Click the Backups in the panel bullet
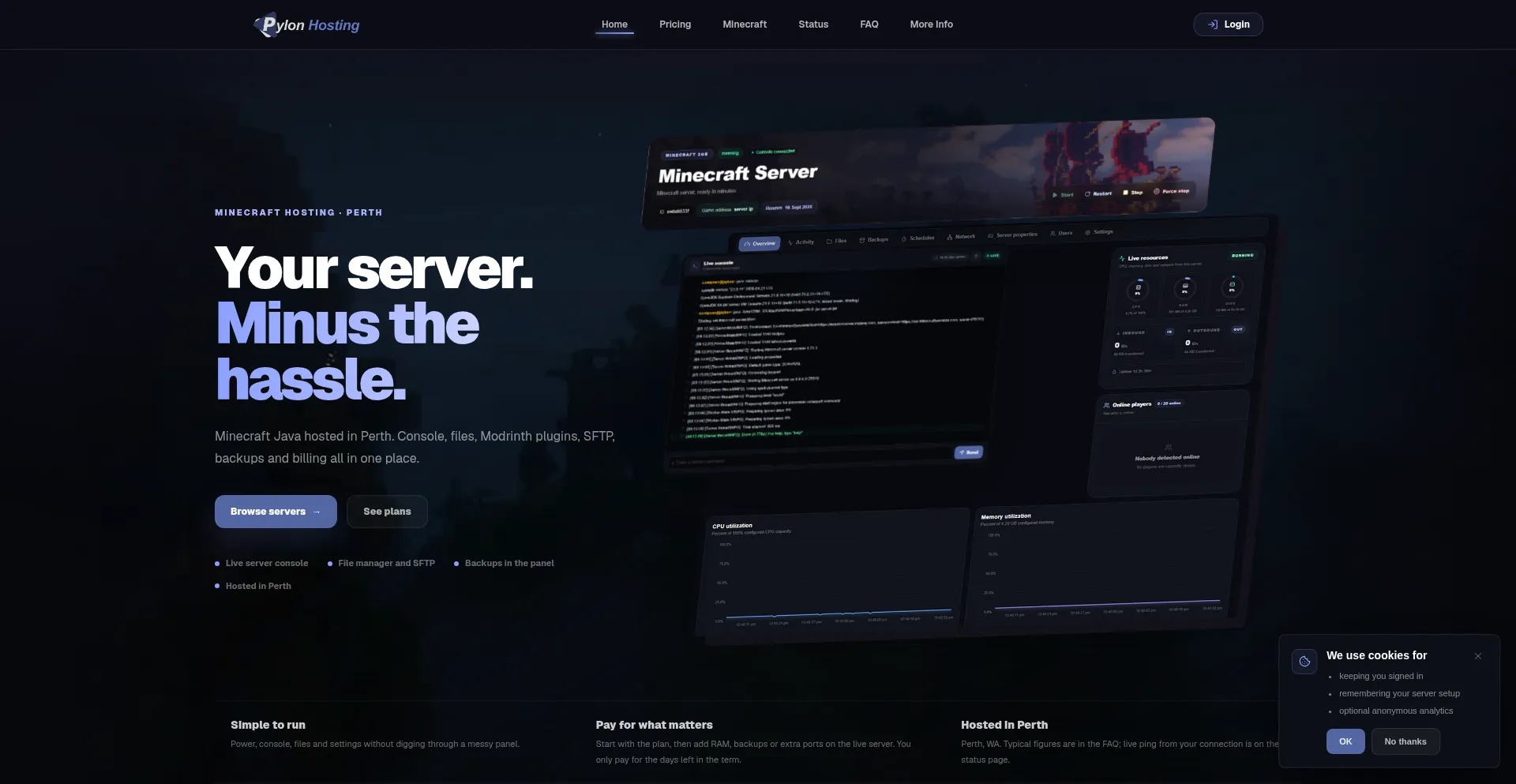This screenshot has height=784, width=1516. coord(504,563)
